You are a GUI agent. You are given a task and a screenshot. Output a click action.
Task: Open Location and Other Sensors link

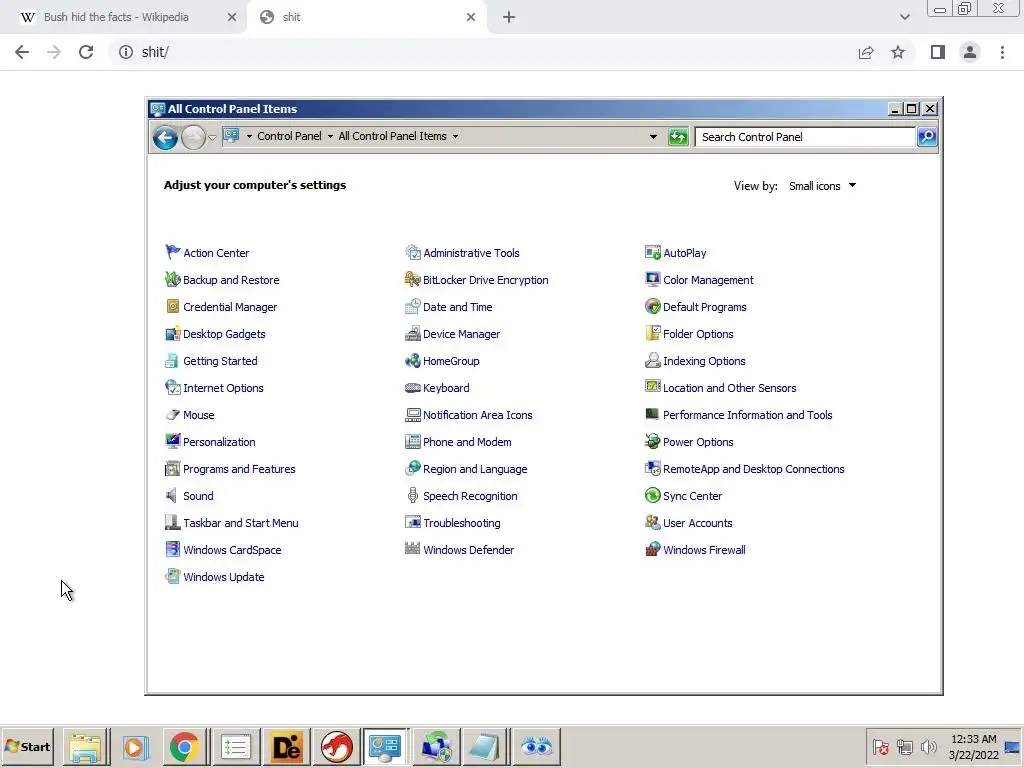(729, 388)
